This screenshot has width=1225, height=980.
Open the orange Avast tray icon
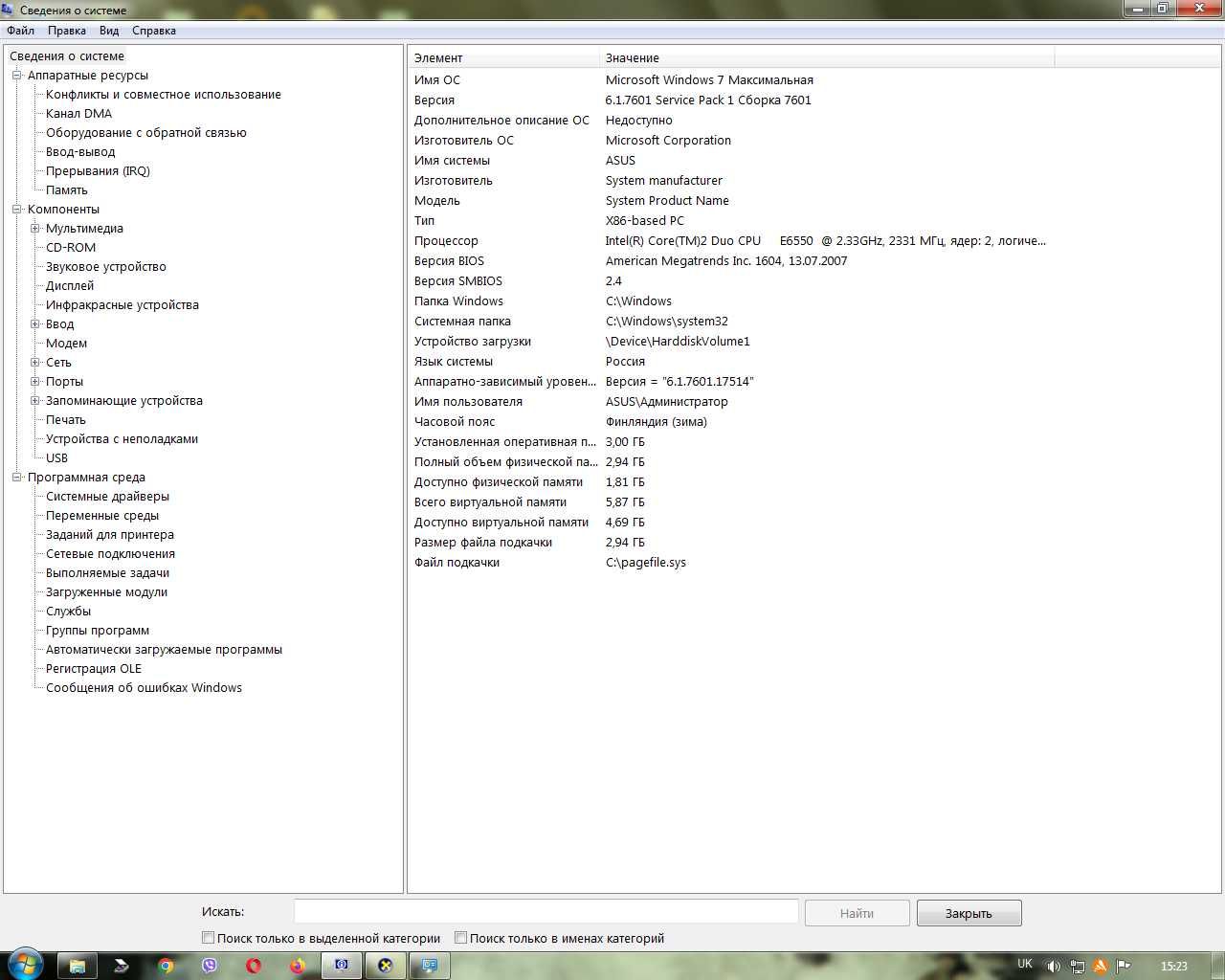pos(1101,966)
